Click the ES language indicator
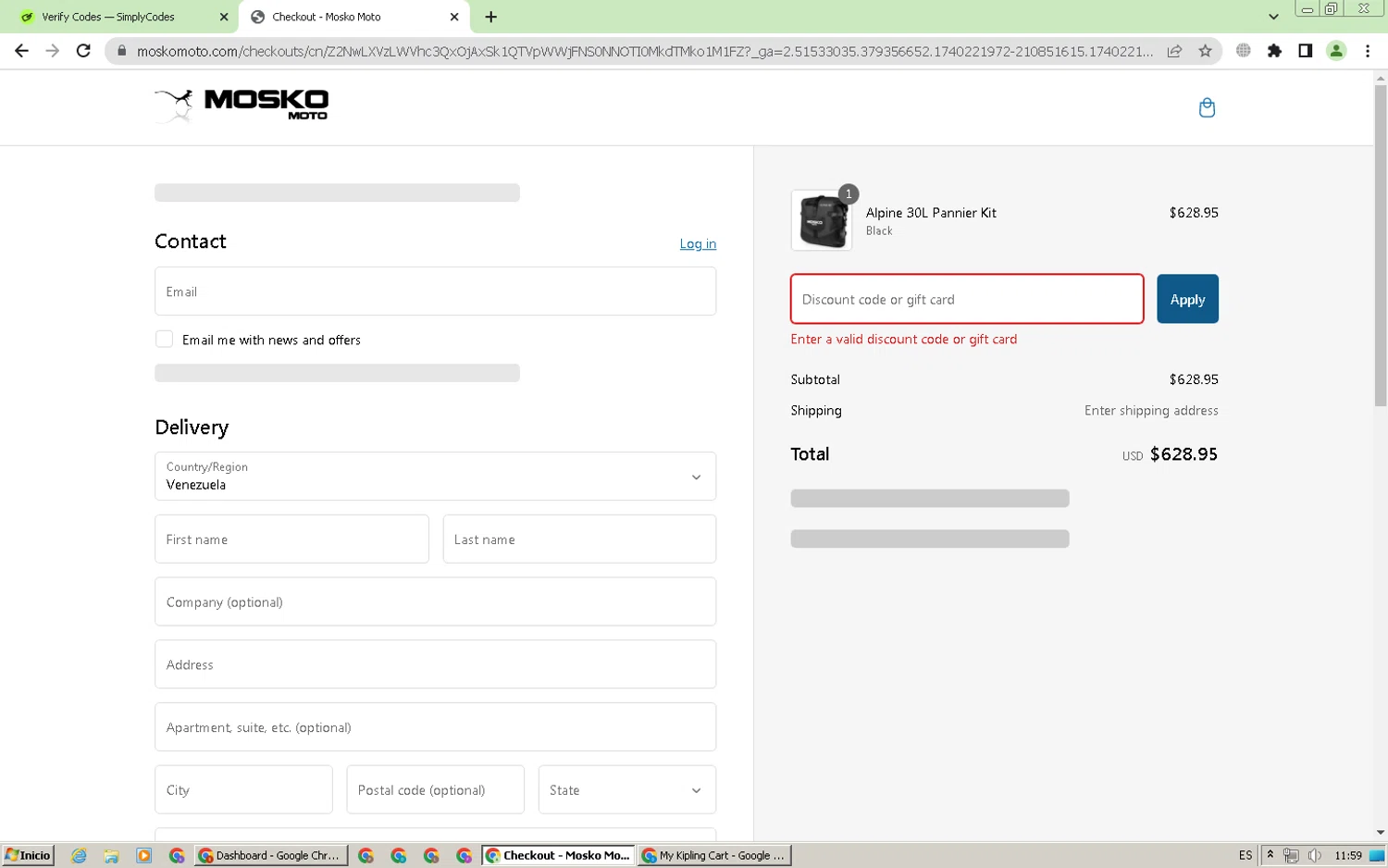The width and height of the screenshot is (1388, 868). tap(1245, 855)
